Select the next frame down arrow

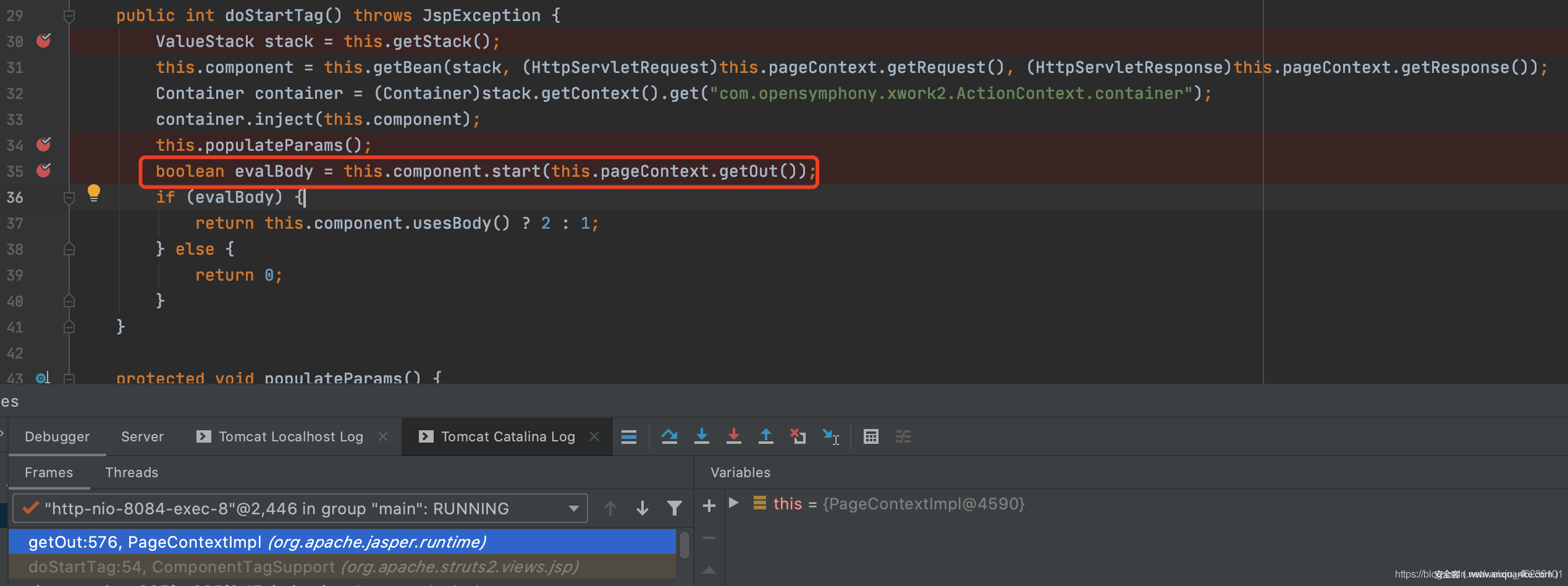(643, 508)
